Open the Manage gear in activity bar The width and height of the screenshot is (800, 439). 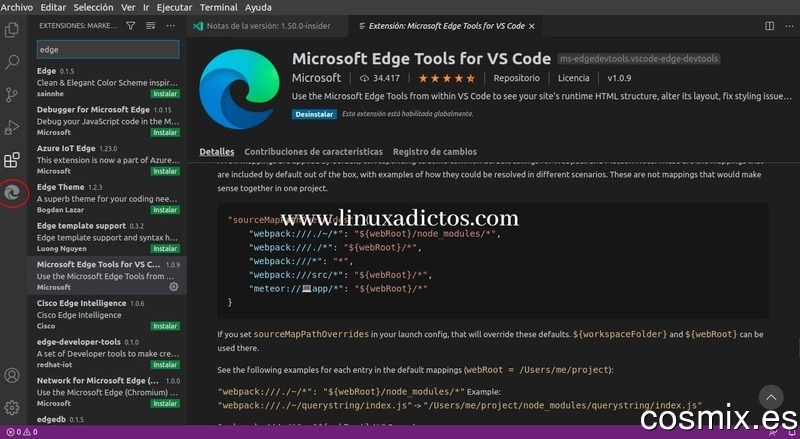click(12, 407)
